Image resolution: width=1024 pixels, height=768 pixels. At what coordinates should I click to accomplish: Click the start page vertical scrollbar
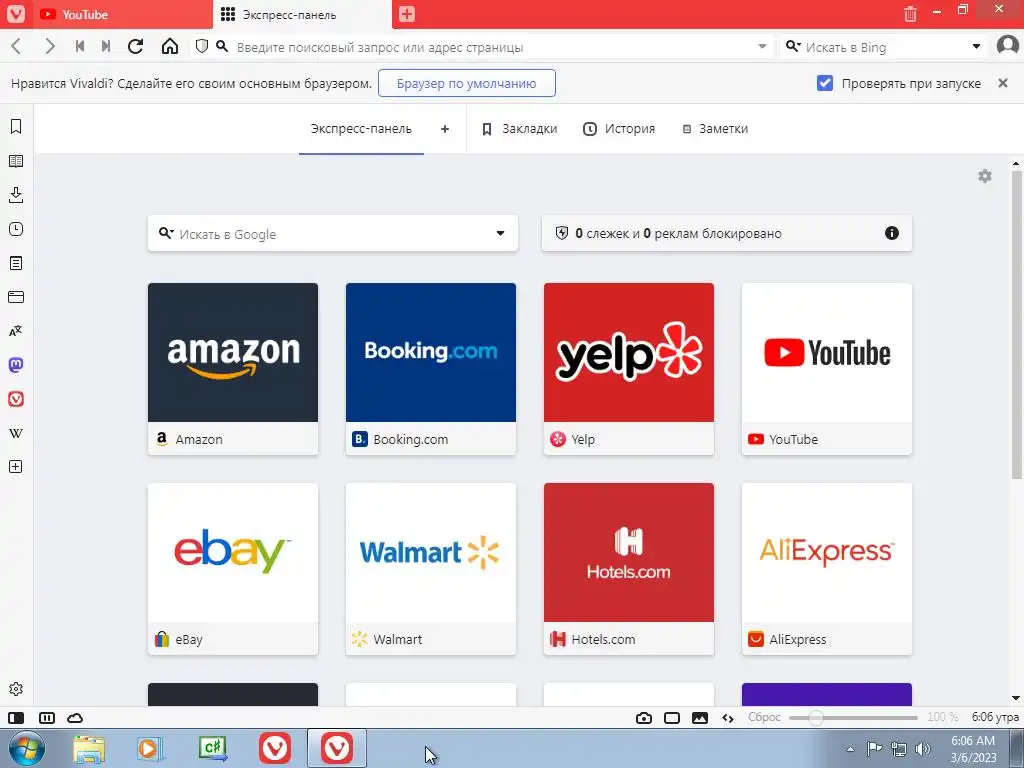point(1017,325)
